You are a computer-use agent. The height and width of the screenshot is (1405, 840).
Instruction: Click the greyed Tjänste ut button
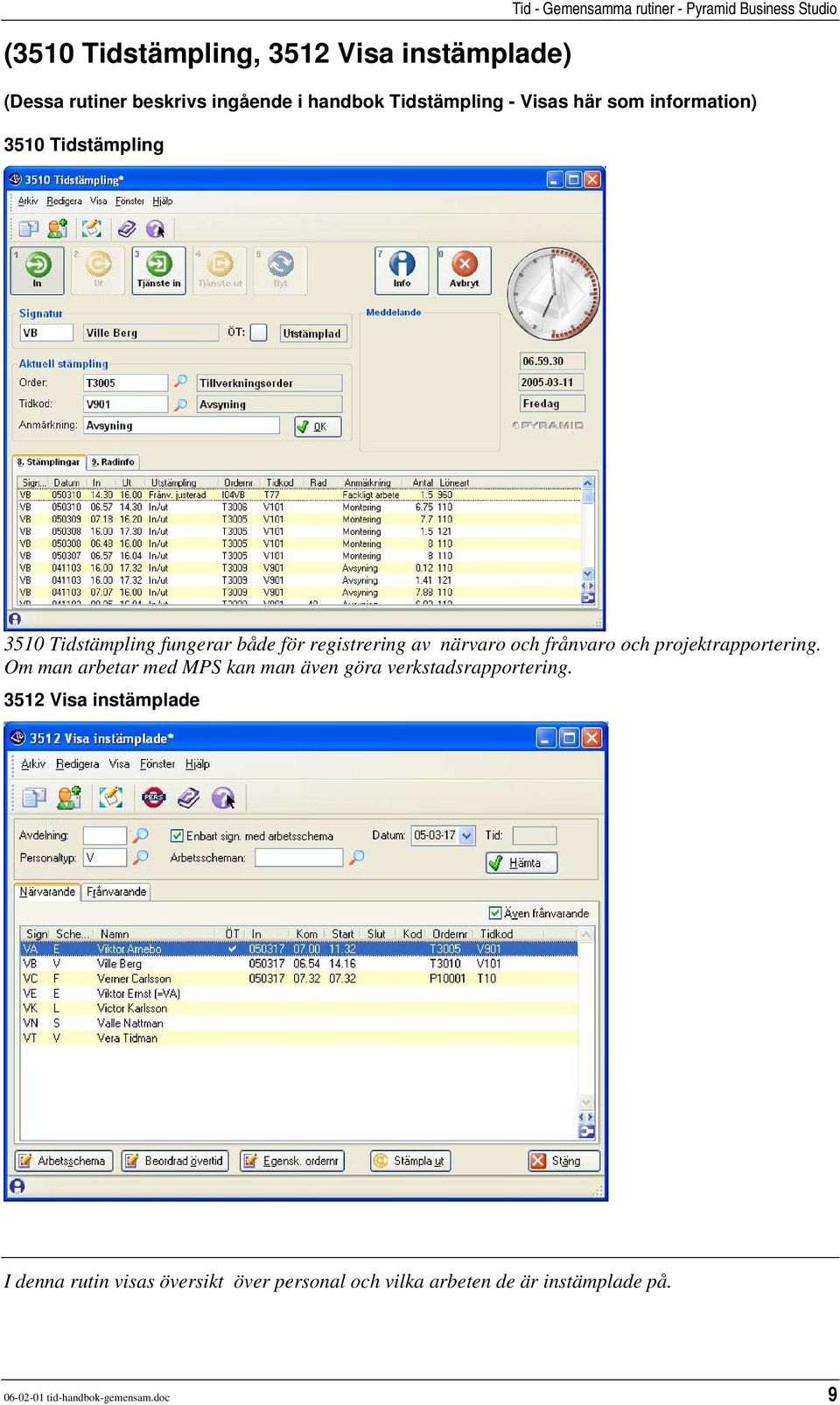point(220,270)
